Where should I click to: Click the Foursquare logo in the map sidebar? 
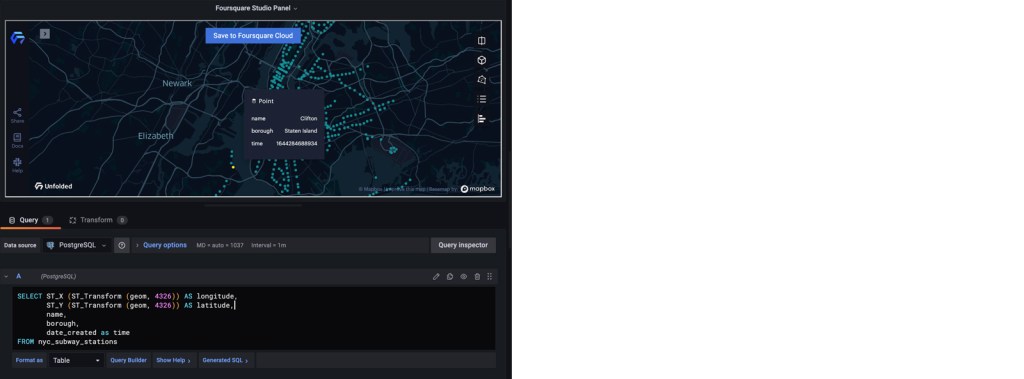point(18,38)
